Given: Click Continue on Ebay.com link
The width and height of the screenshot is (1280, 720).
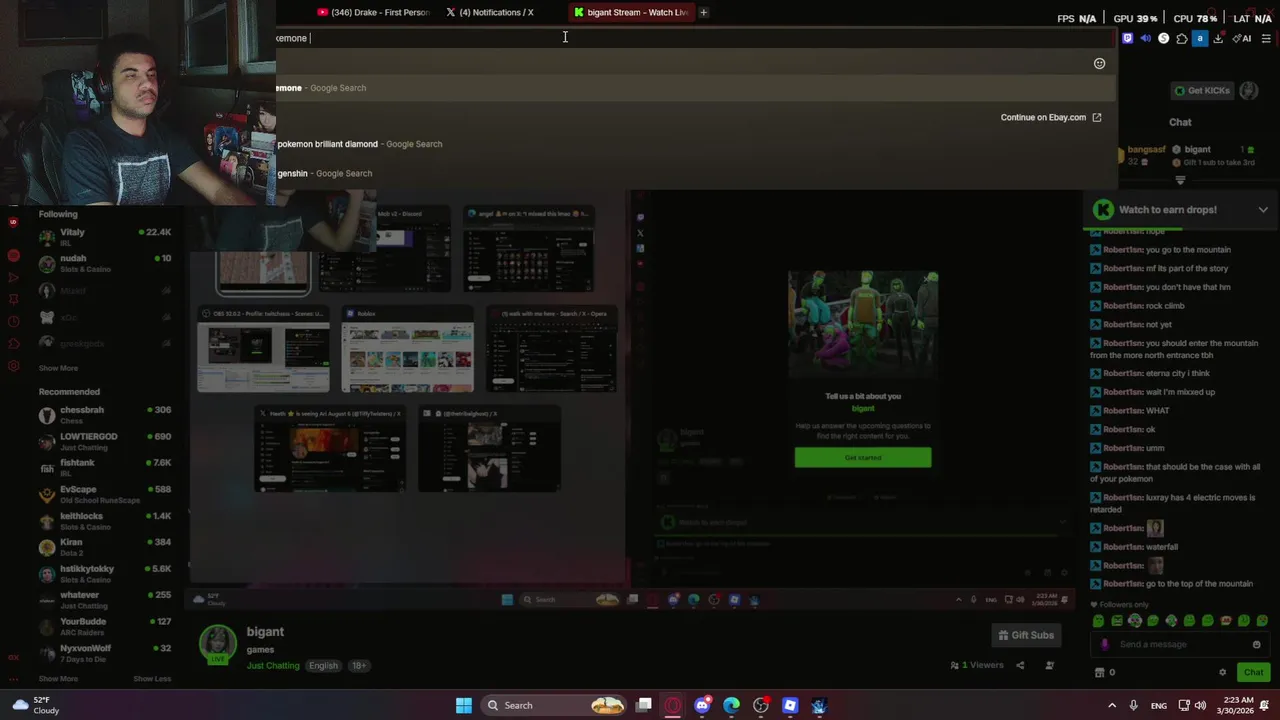Looking at the screenshot, I should click(x=1051, y=117).
